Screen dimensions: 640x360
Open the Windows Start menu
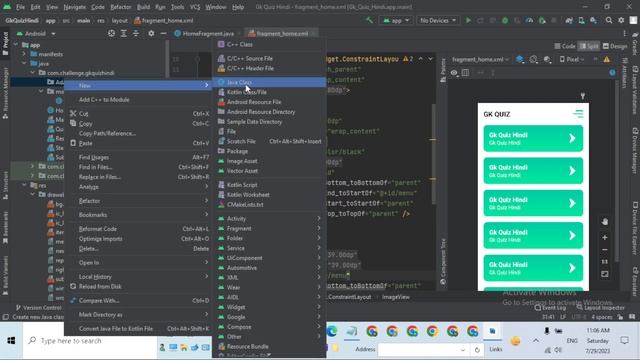(11, 340)
